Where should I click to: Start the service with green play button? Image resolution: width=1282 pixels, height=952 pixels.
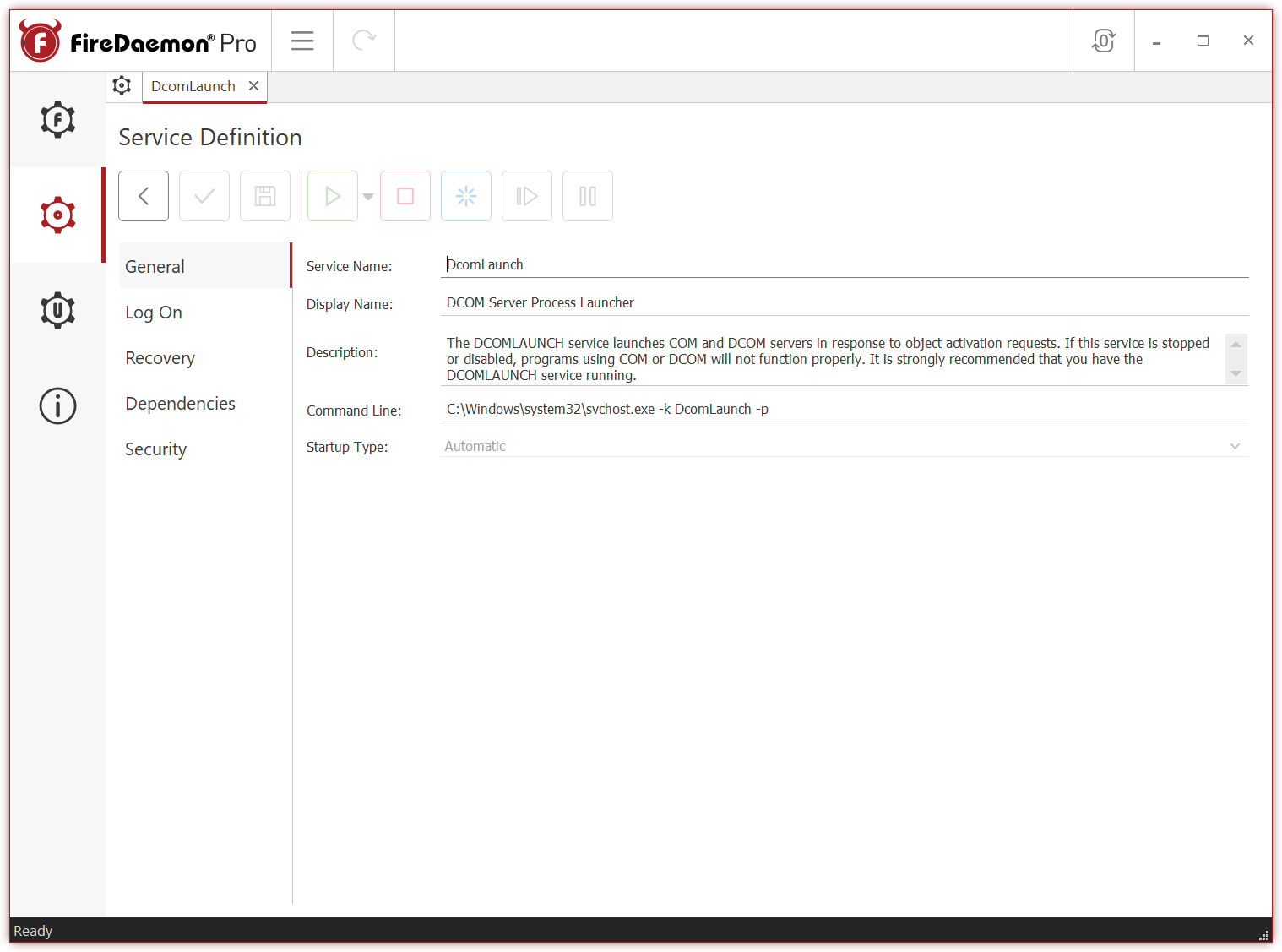pyautogui.click(x=333, y=196)
